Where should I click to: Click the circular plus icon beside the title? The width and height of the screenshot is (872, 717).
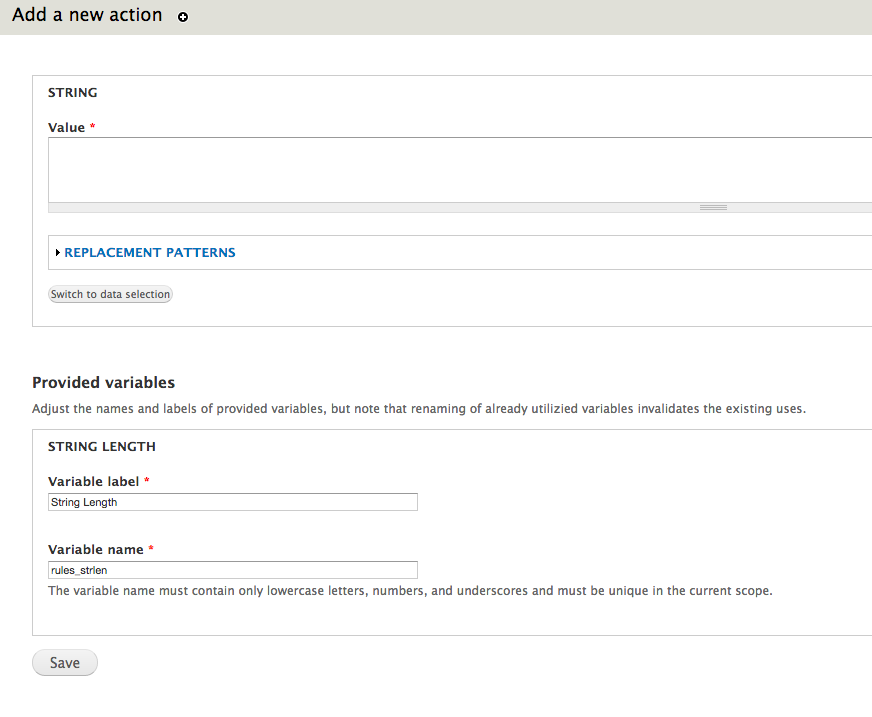pos(181,17)
